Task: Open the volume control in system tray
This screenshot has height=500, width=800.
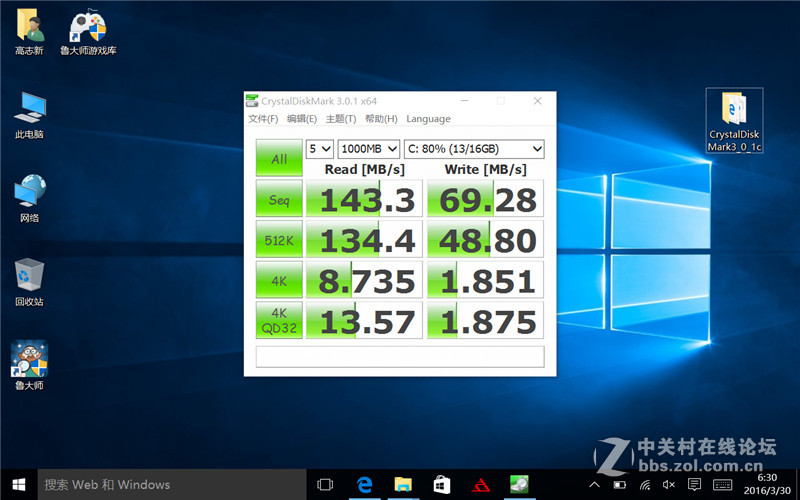Action: coord(669,485)
